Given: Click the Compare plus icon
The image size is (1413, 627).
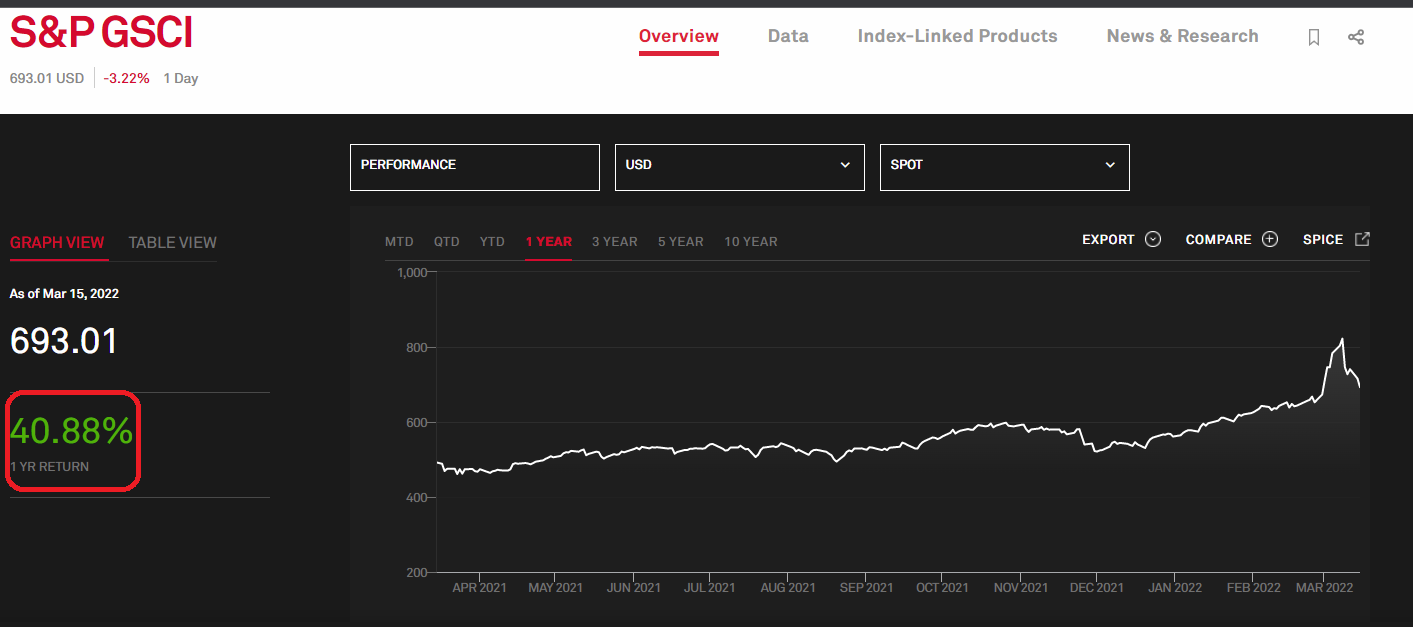Looking at the screenshot, I should coord(1270,239).
